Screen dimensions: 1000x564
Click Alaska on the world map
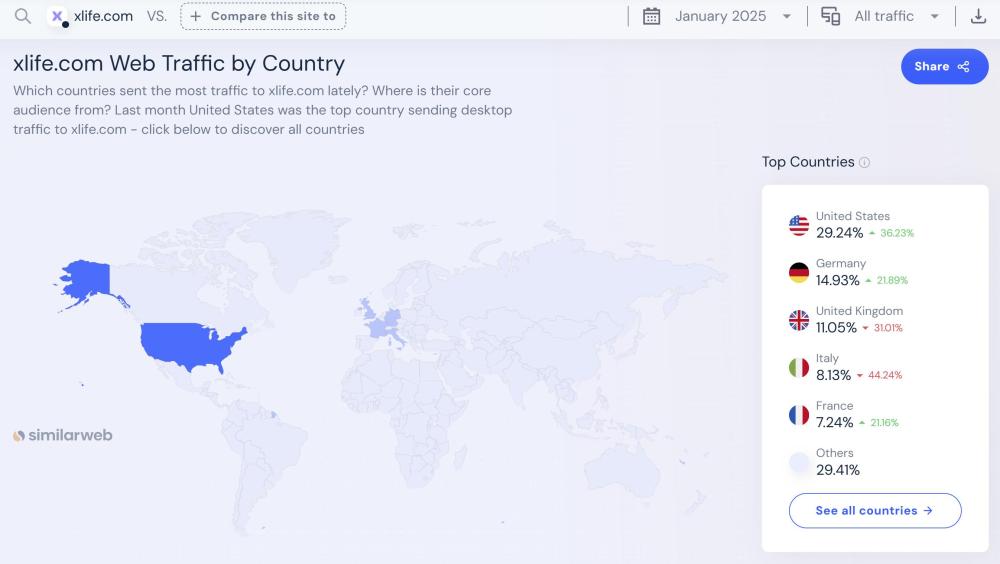(87, 279)
